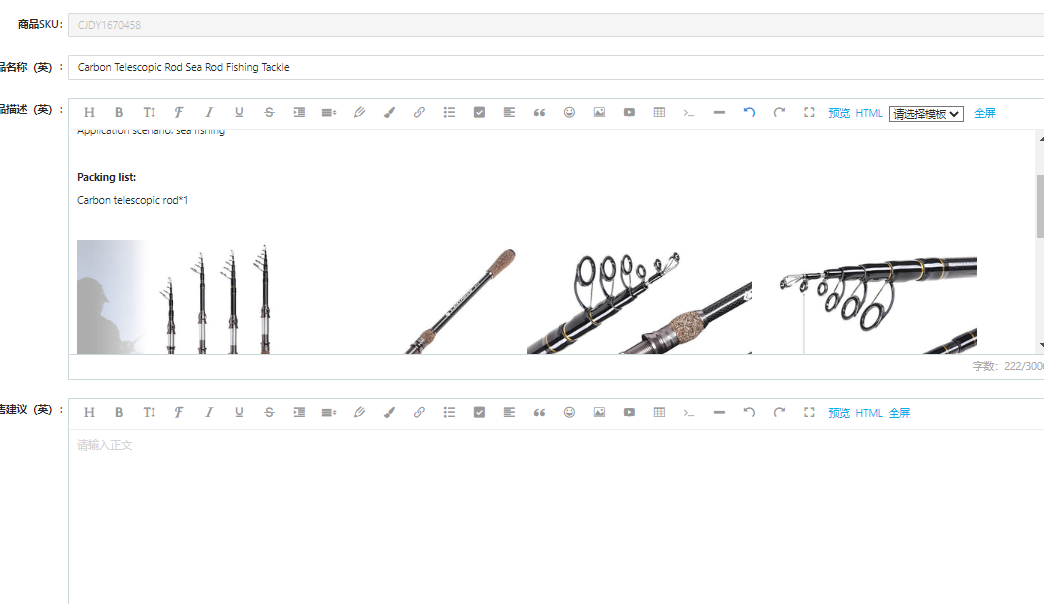This screenshot has width=1044, height=604.
Task: Insert link using the description editor toolbar
Action: (x=419, y=113)
